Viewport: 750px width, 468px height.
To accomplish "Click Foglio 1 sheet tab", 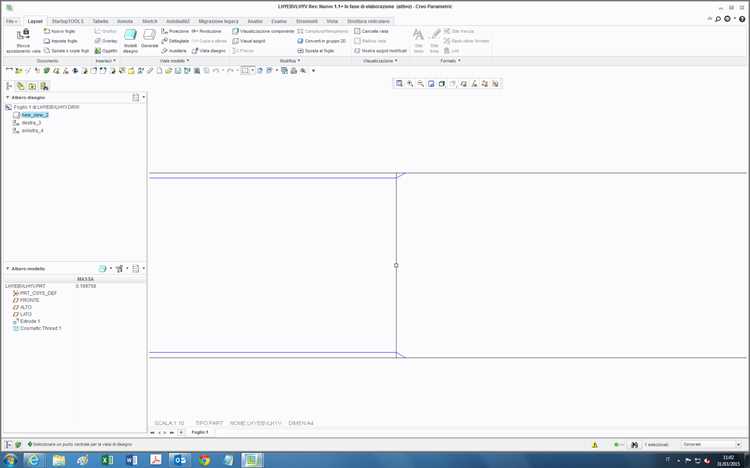I will [x=200, y=432].
